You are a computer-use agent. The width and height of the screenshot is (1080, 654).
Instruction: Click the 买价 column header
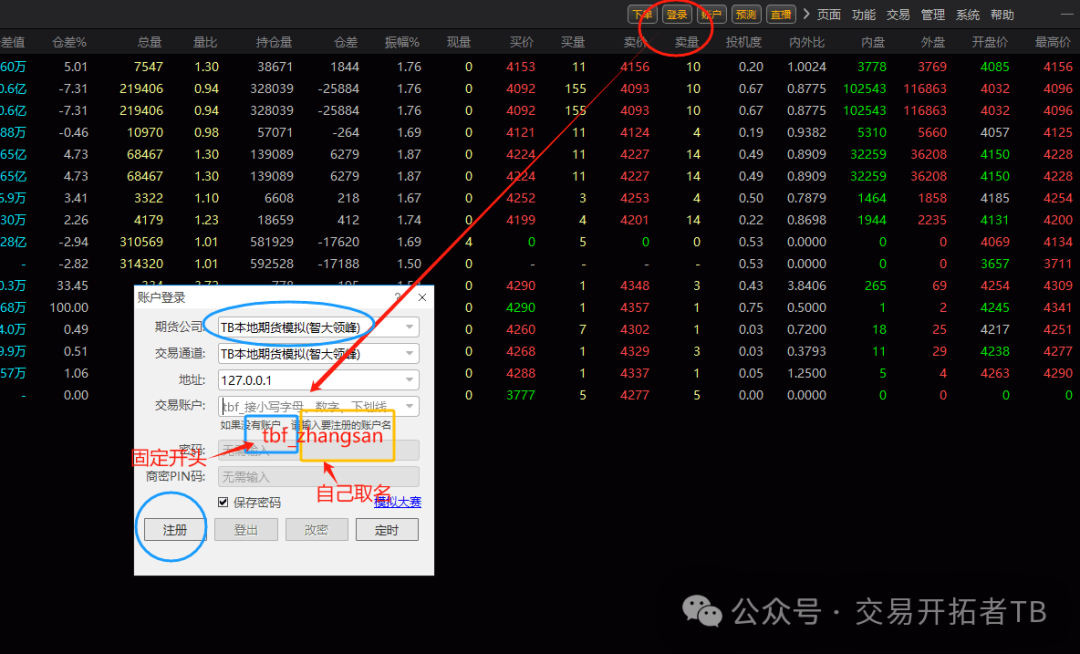pos(521,42)
